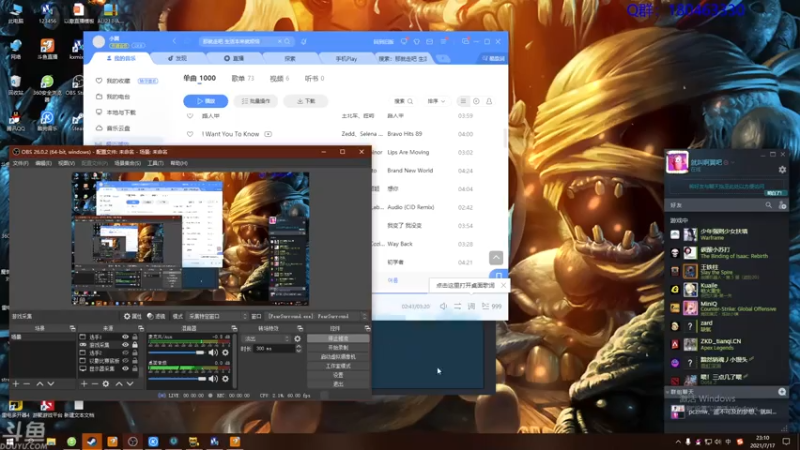The height and width of the screenshot is (450, 800).
Task: Open 排序 sort dropdown in music player
Action: [x=436, y=101]
